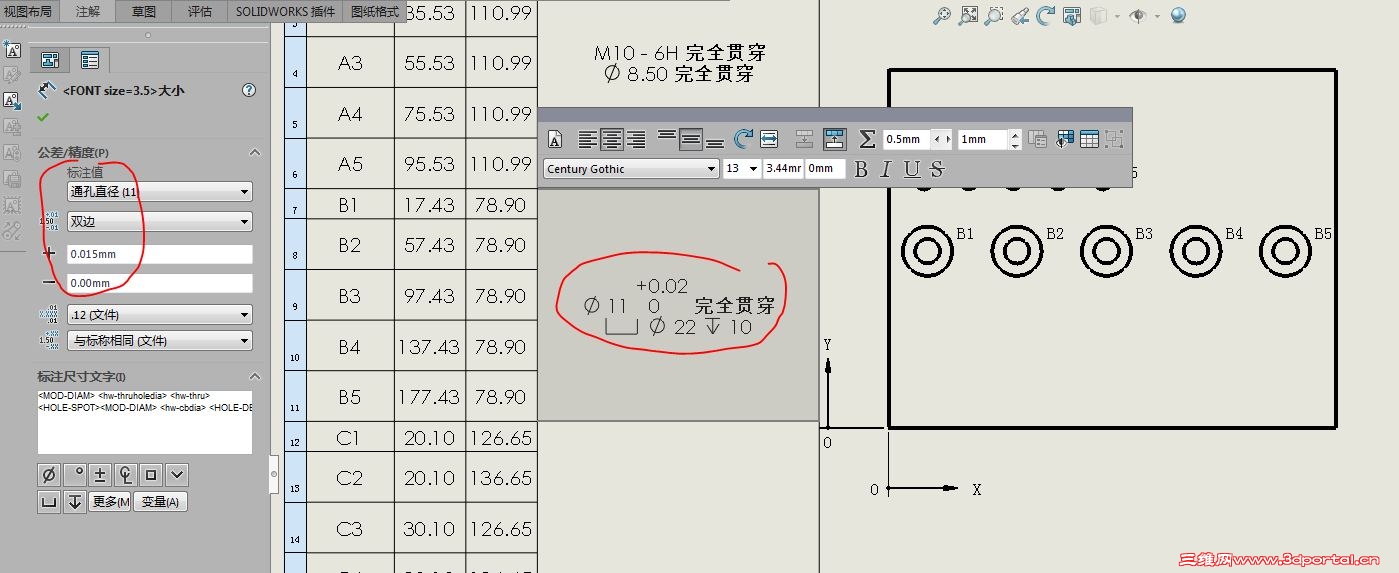This screenshot has height=573, width=1399.
Task: Click the 0.00mm minus tolerance field
Action: coord(159,283)
